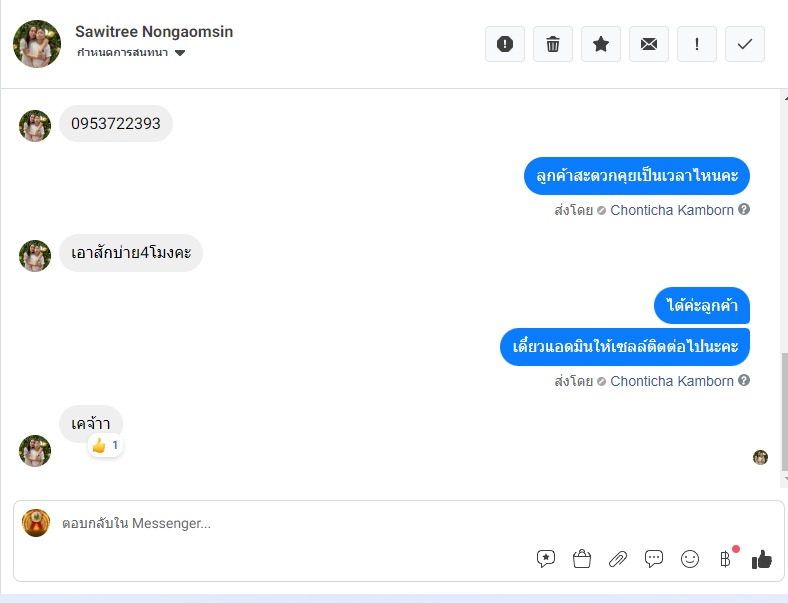
Task: Open the speech bubble quick replies icon
Action: tap(654, 559)
